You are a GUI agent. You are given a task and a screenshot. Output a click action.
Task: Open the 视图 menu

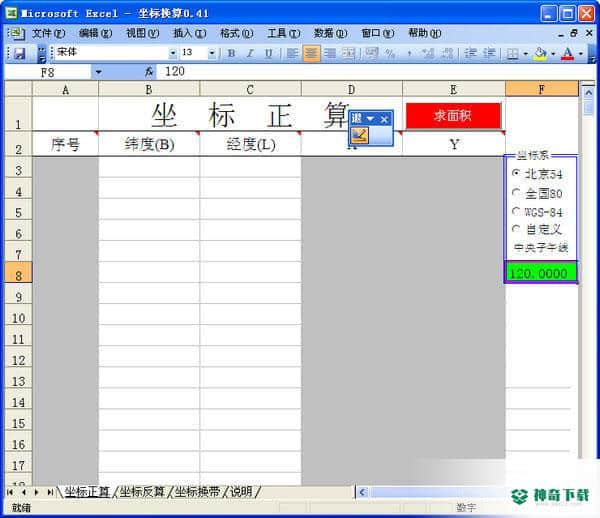click(x=142, y=34)
